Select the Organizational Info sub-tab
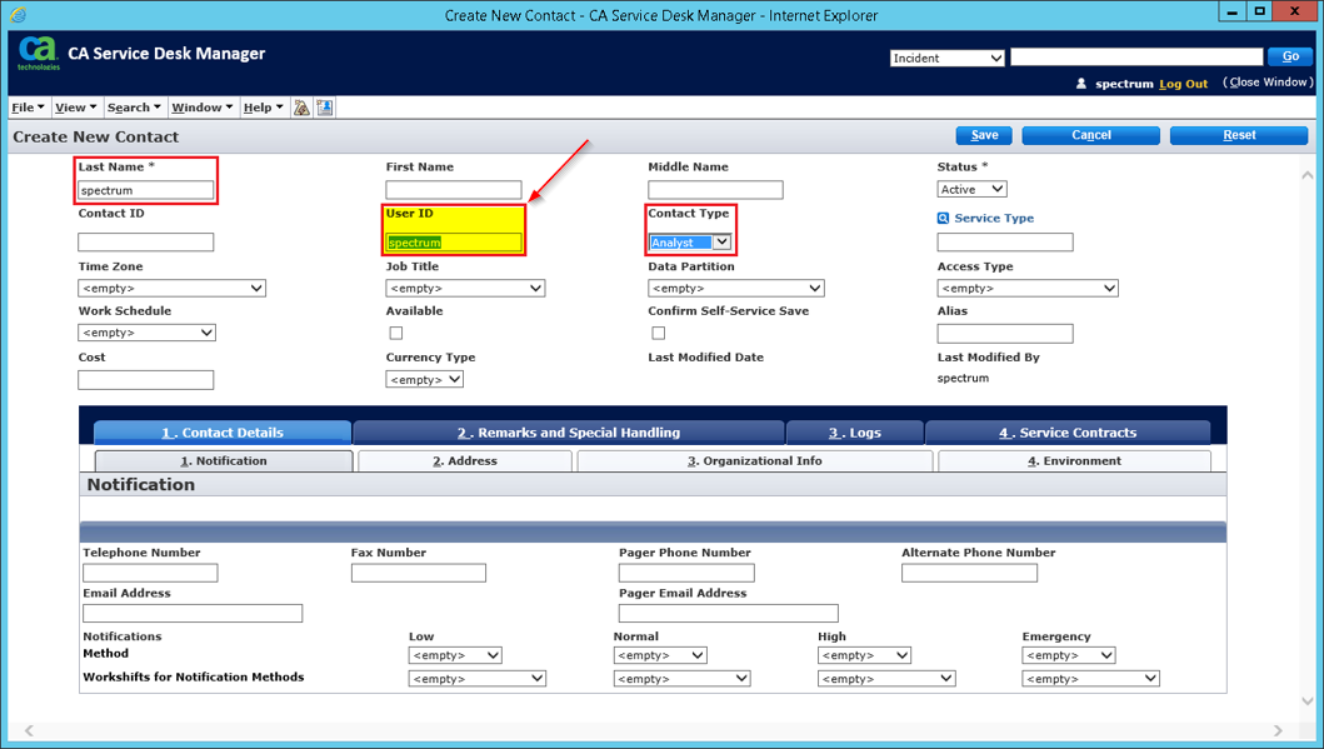 pos(754,461)
